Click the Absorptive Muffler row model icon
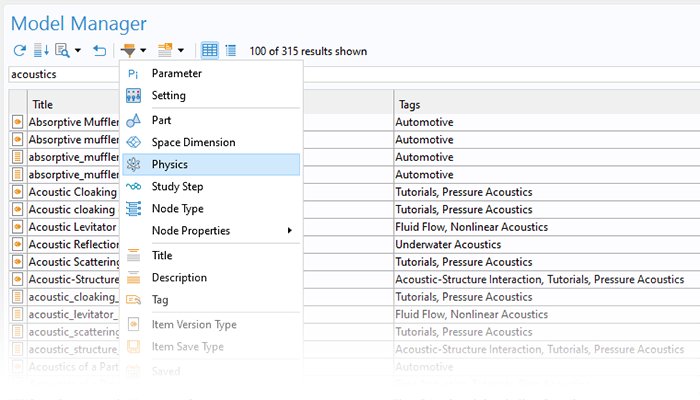 coord(17,122)
